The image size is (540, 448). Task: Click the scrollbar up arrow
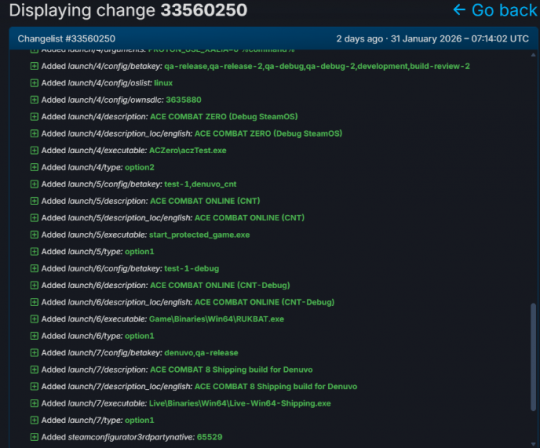(x=533, y=55)
